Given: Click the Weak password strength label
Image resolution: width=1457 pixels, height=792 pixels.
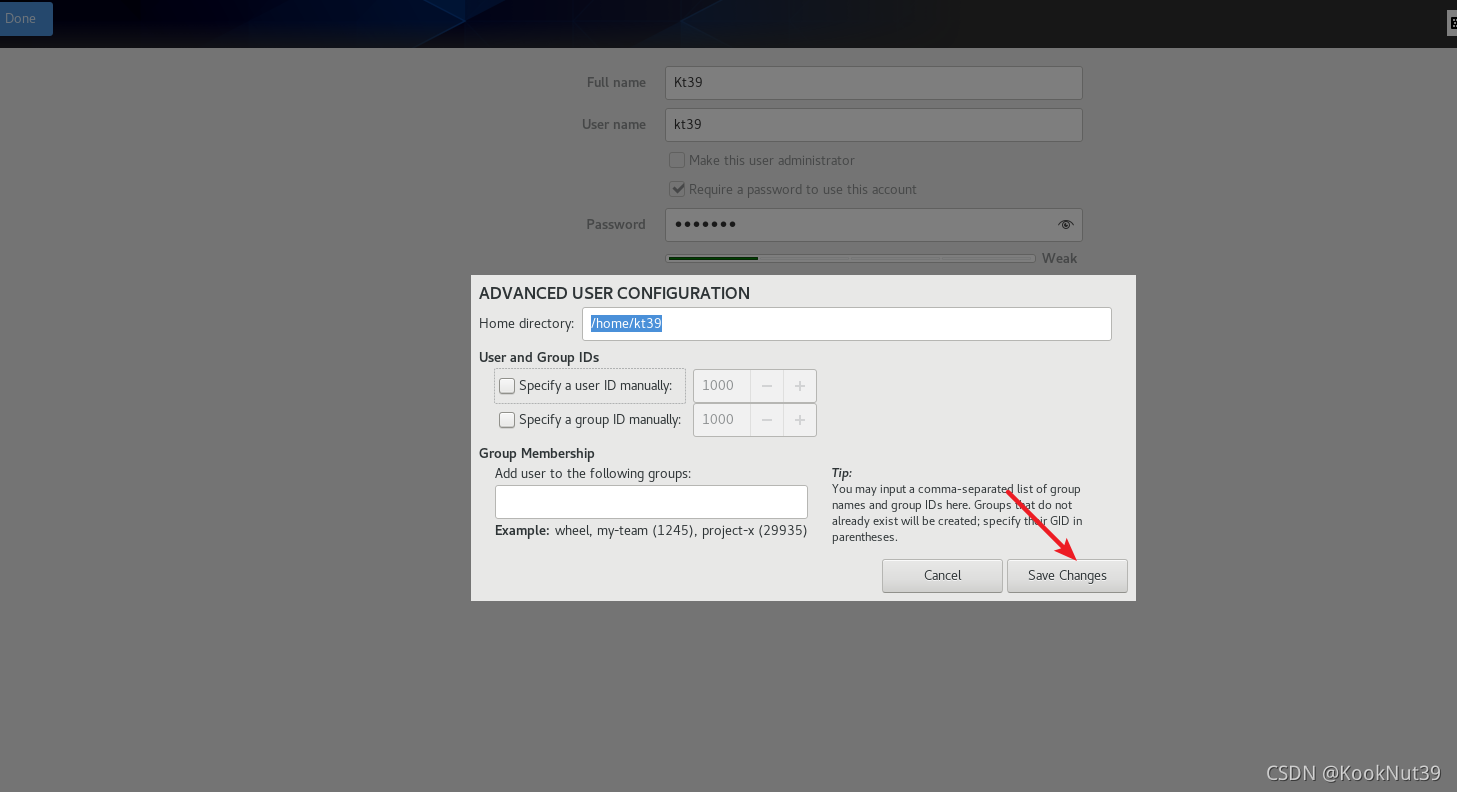Looking at the screenshot, I should (1059, 258).
